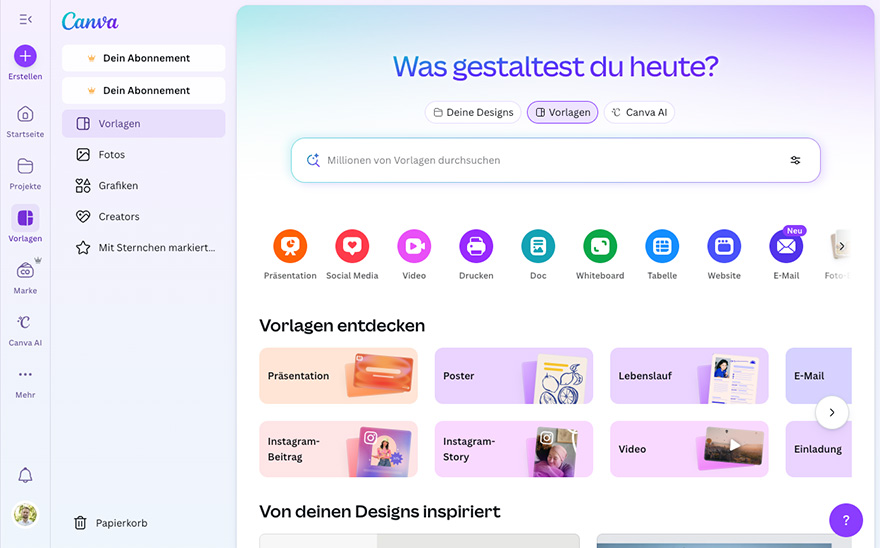Open Lebenslauf template card
Viewport: 880px width, 548px height.
tap(689, 376)
